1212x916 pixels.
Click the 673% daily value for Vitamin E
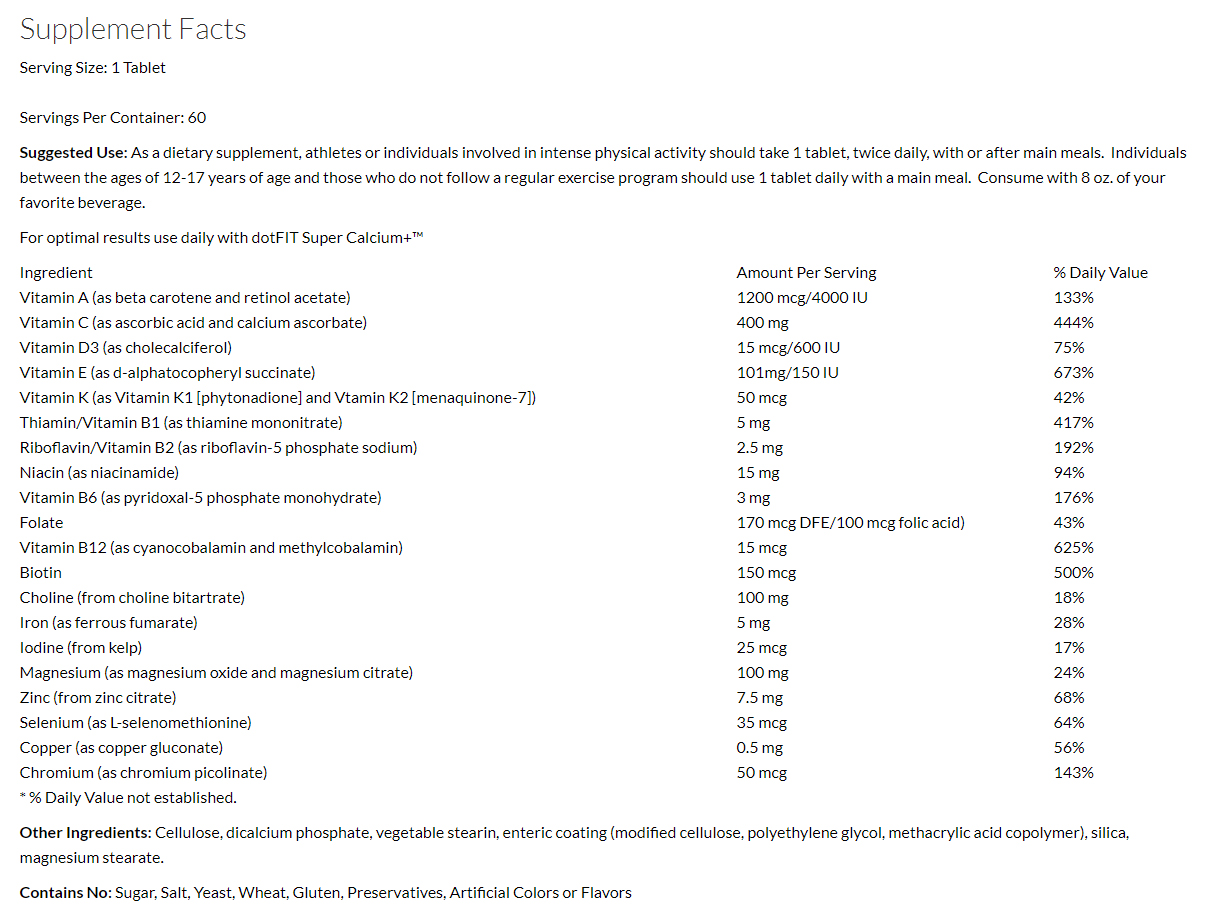tap(1074, 373)
